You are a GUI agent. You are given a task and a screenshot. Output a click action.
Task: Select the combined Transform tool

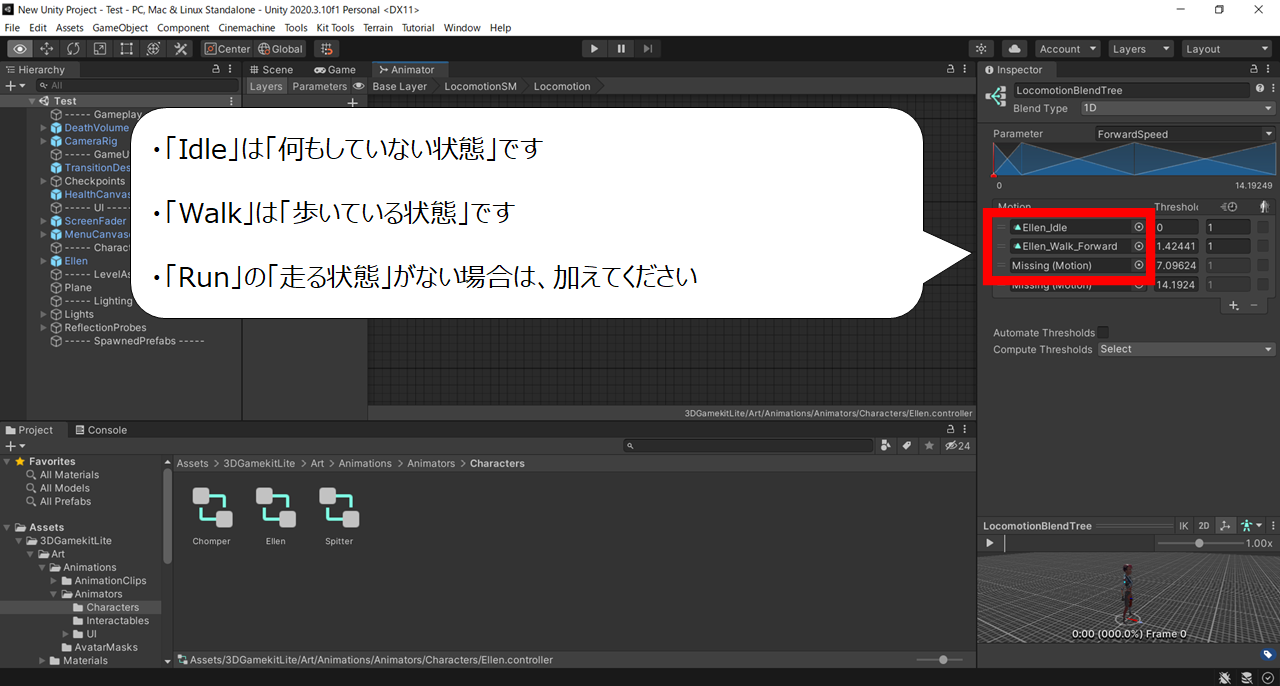(x=154, y=49)
